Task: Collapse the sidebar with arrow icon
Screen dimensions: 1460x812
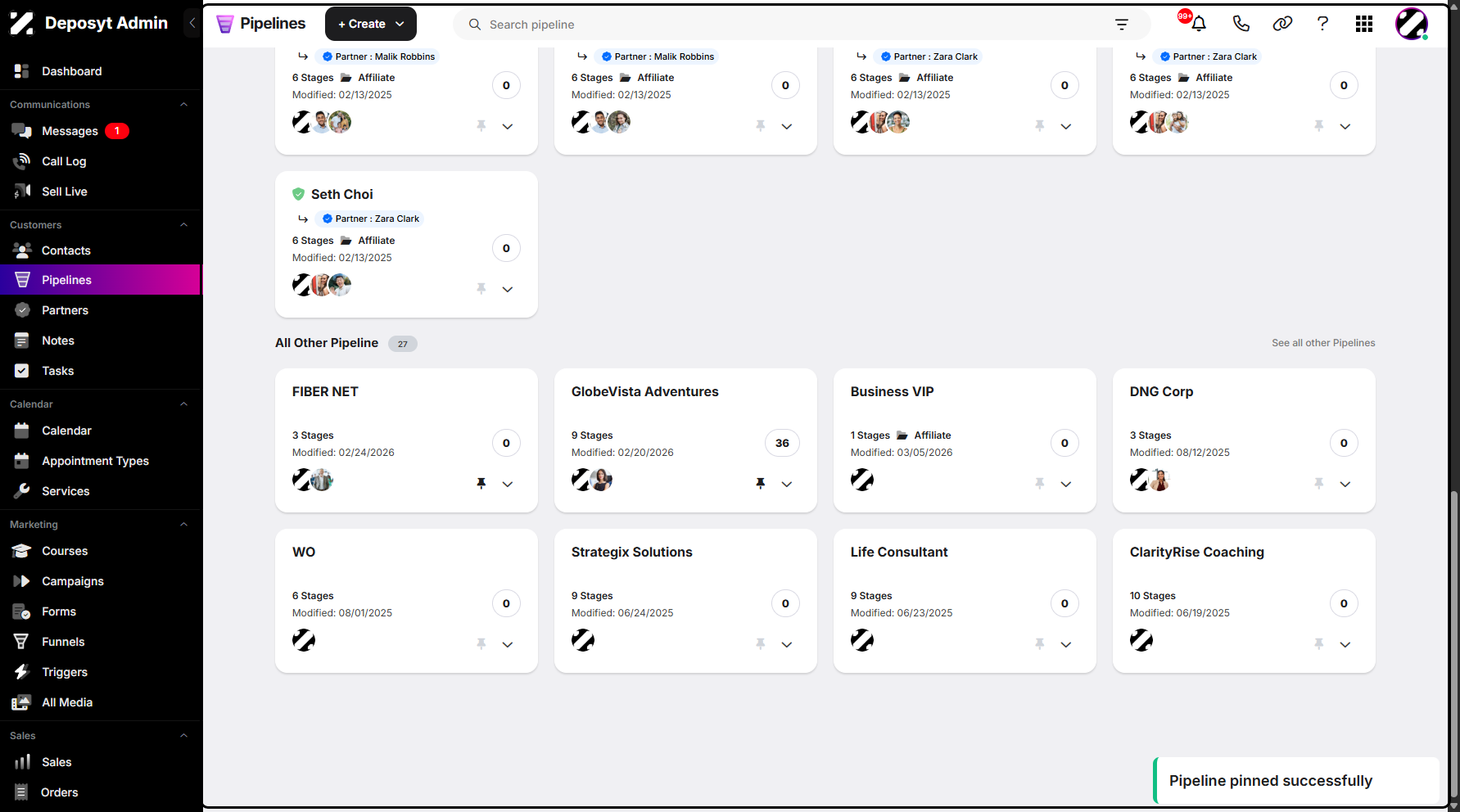Action: [192, 23]
